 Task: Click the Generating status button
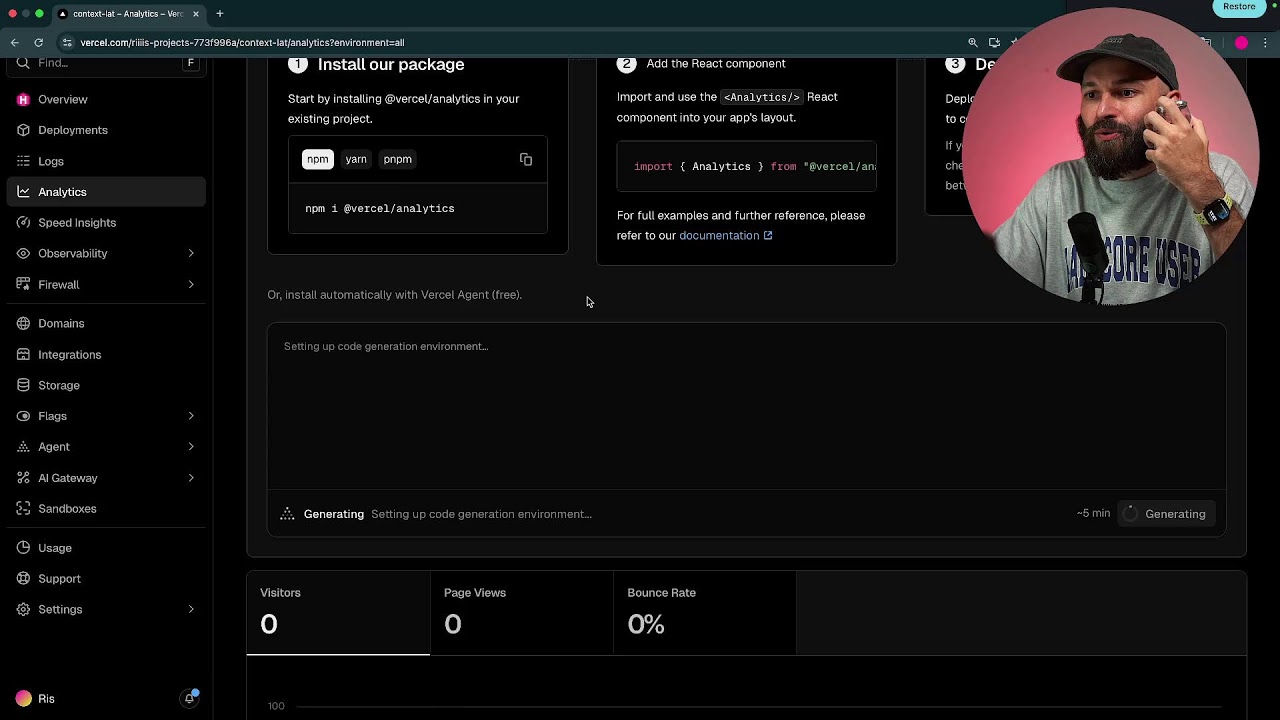click(1166, 514)
